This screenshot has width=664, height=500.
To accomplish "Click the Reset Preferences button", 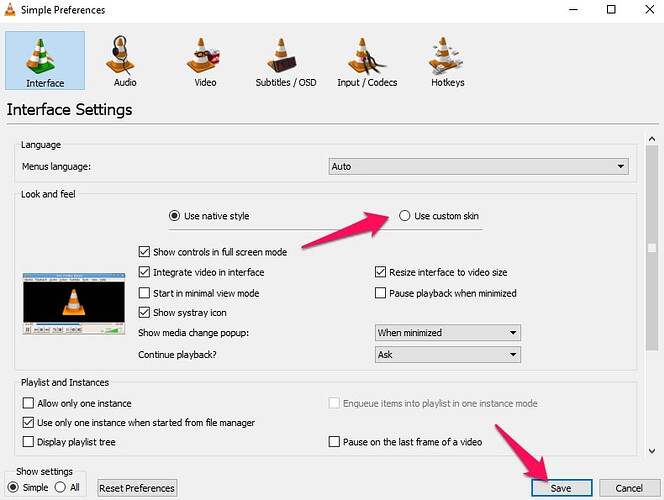I will [137, 488].
